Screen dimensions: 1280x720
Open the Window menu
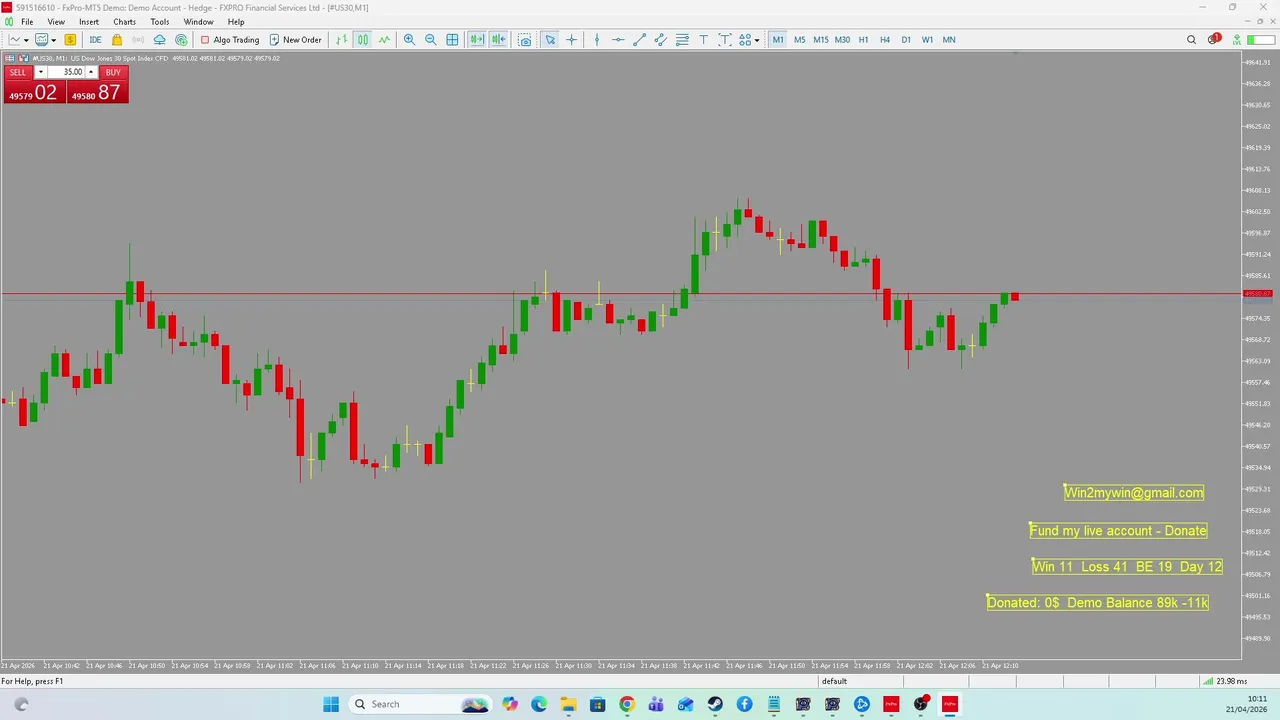pos(198,22)
